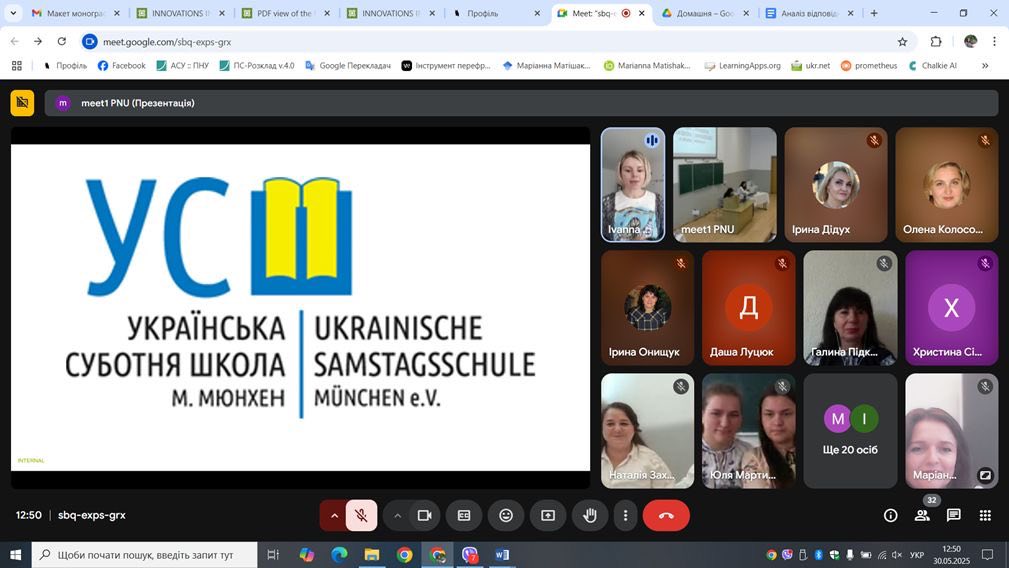Open Word from the Windows taskbar

[x=502, y=555]
